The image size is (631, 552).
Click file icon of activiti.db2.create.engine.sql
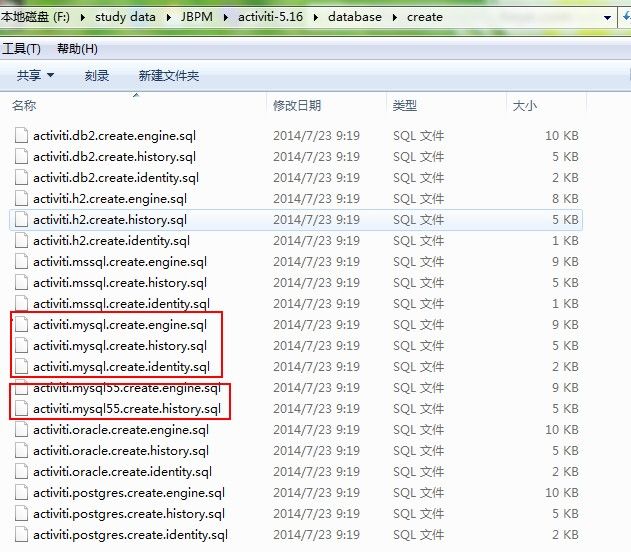pos(21,135)
